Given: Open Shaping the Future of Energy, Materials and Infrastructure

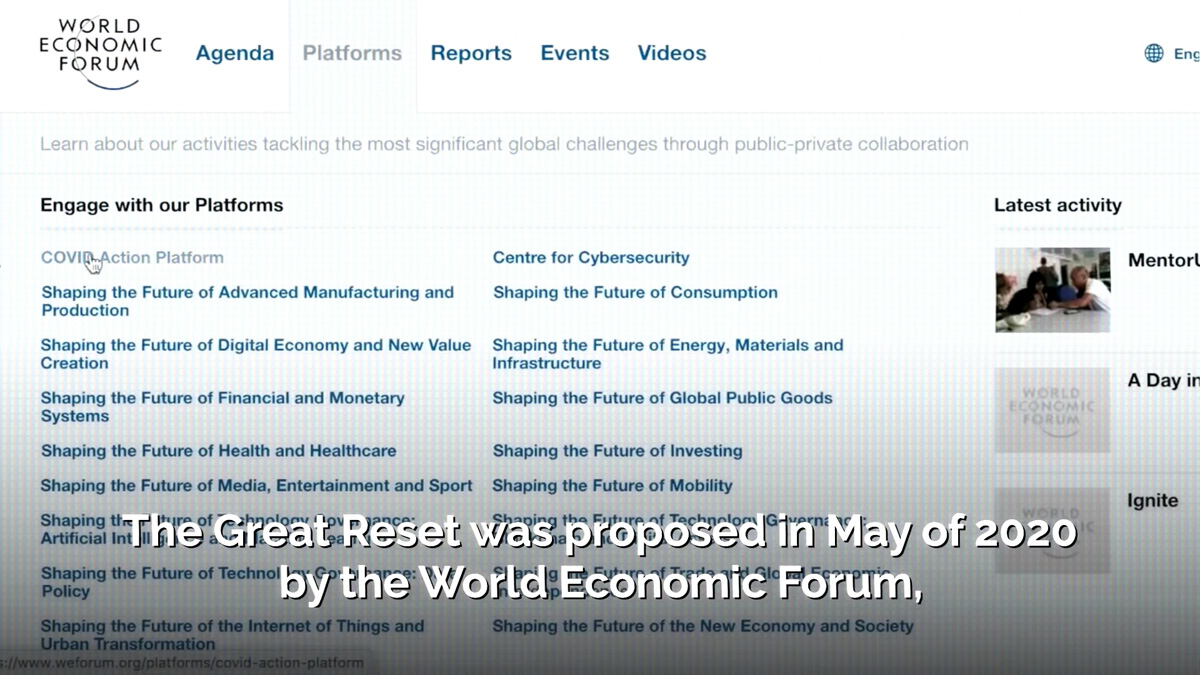Looking at the screenshot, I should [x=668, y=354].
